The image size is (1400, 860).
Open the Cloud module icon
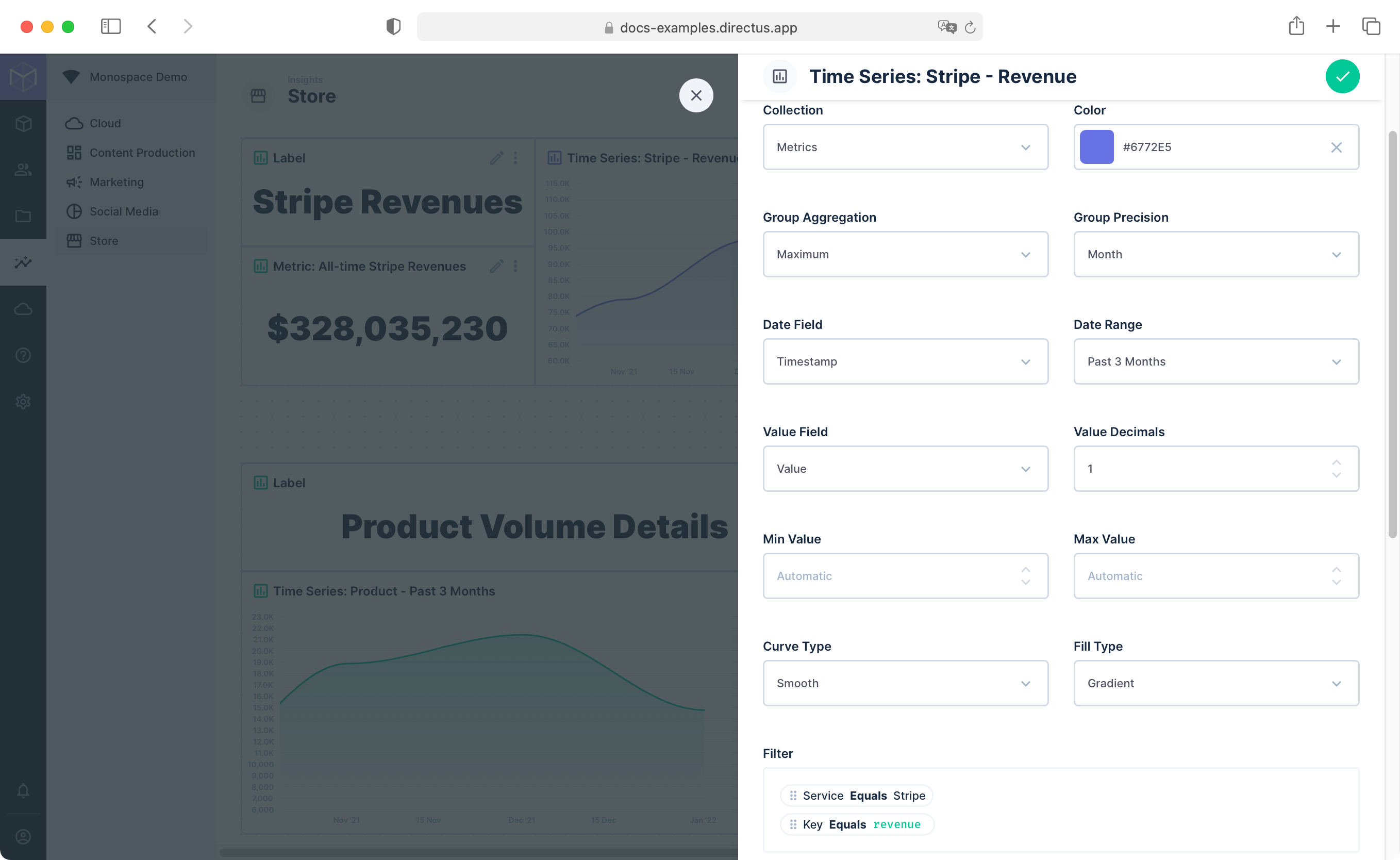pos(23,309)
